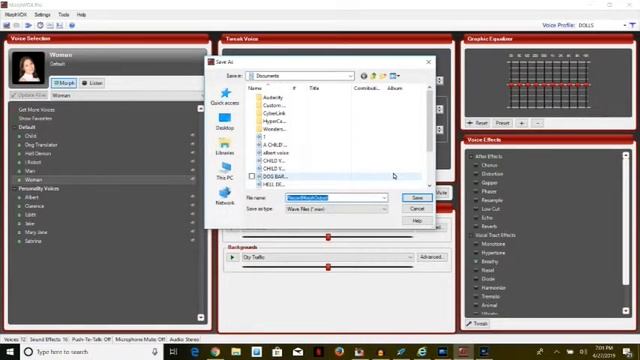Open Network in the Save As sidebar
640x360 pixels.
click(x=225, y=196)
